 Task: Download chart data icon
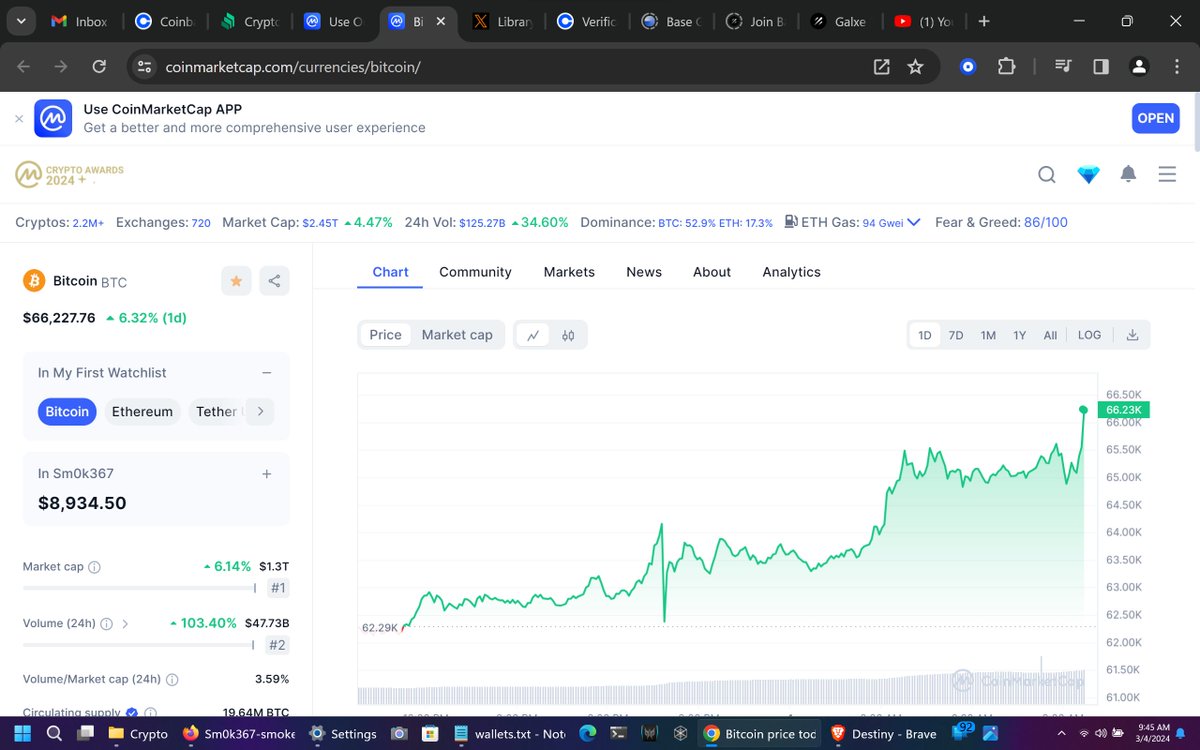(1133, 335)
